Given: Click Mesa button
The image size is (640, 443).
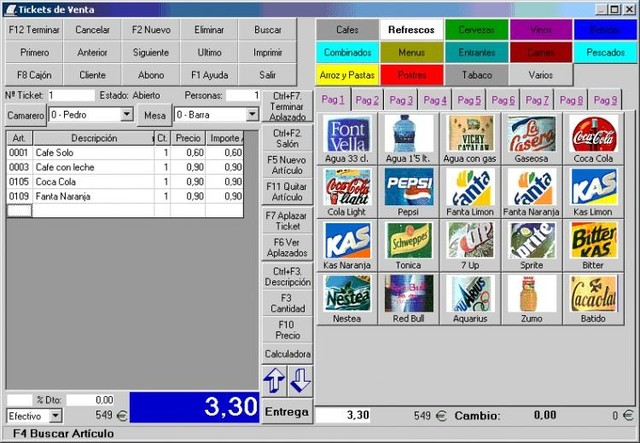Looking at the screenshot, I should pyautogui.click(x=155, y=115).
